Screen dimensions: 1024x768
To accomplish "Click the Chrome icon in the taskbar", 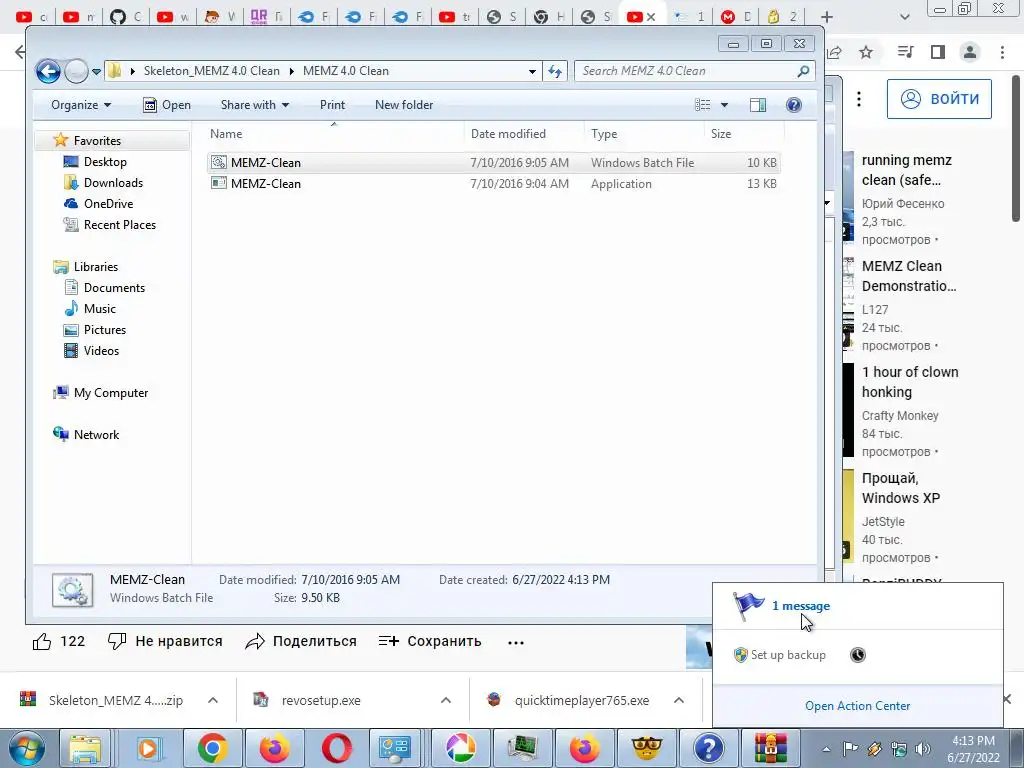I will (x=213, y=748).
